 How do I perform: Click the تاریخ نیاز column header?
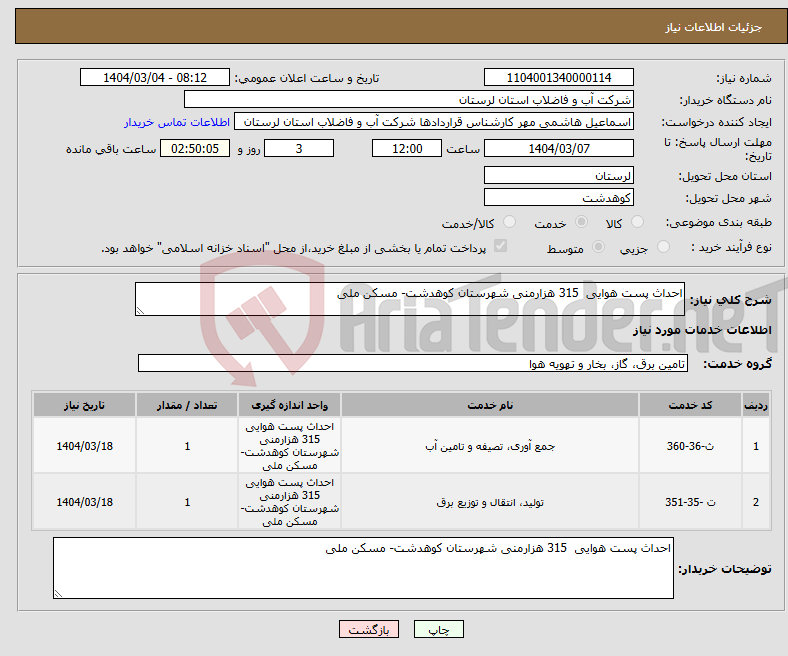pos(84,405)
